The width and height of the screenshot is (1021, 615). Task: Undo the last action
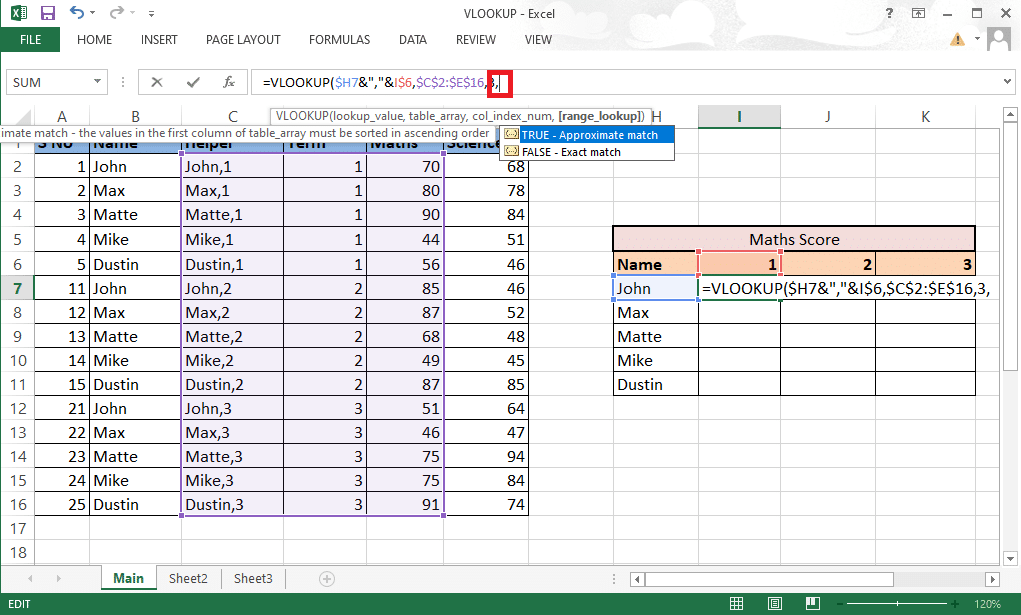(77, 13)
